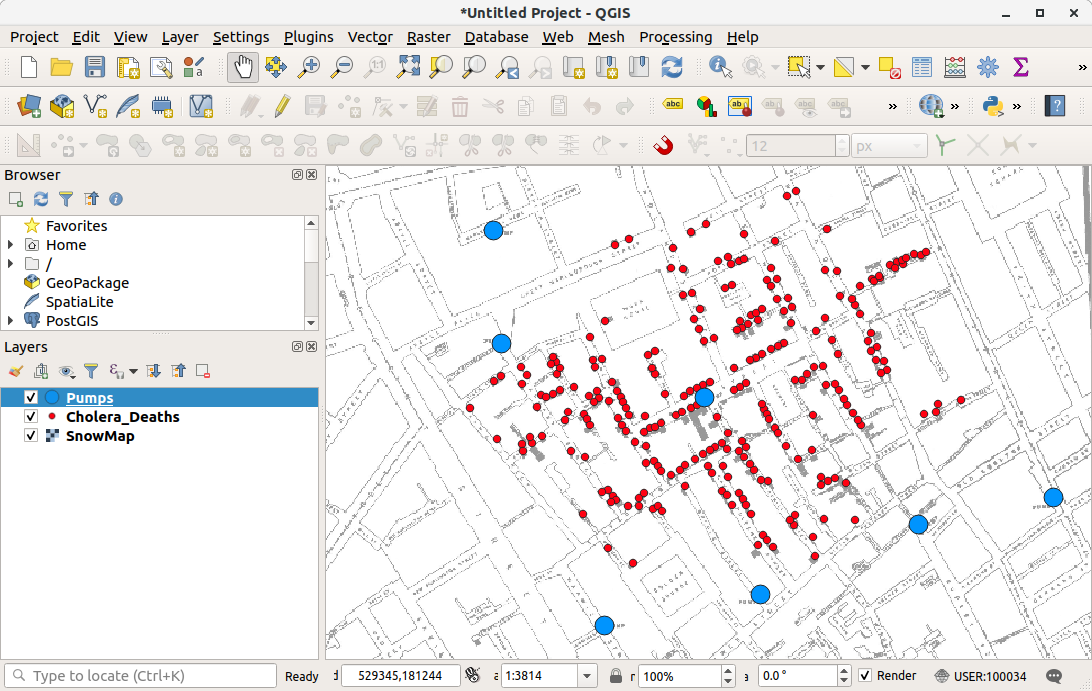The width and height of the screenshot is (1092, 691).
Task: Activate the Identify Features tool
Action: coord(720,68)
